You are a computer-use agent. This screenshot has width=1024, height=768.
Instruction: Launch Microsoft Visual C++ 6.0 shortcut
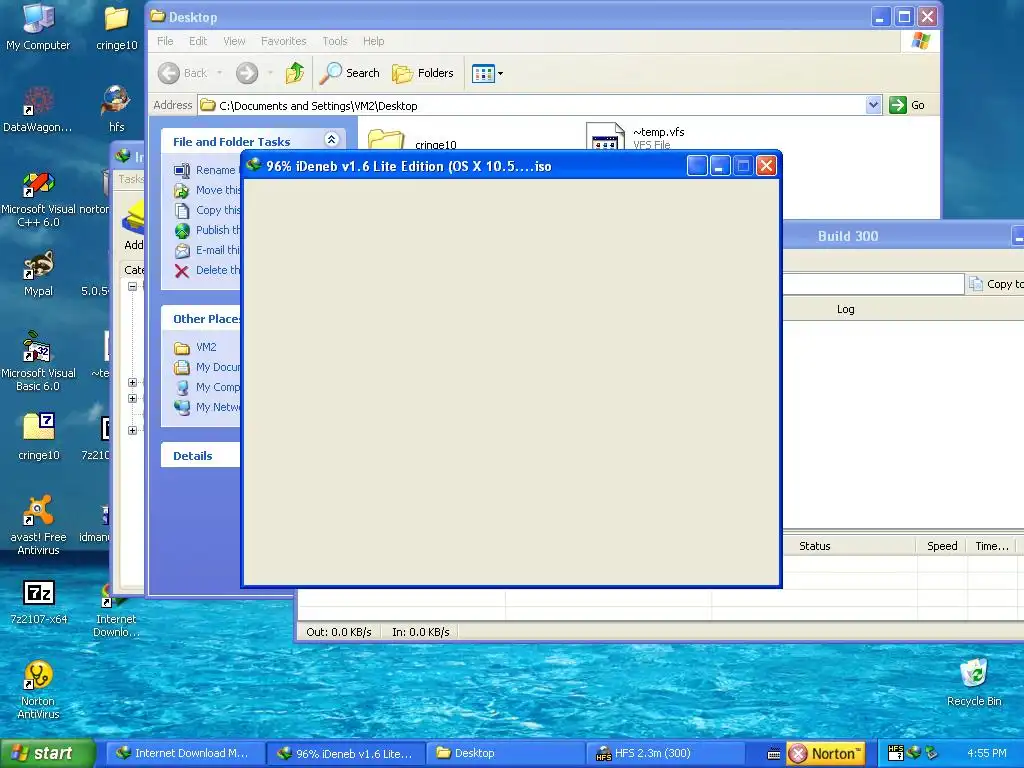38,199
